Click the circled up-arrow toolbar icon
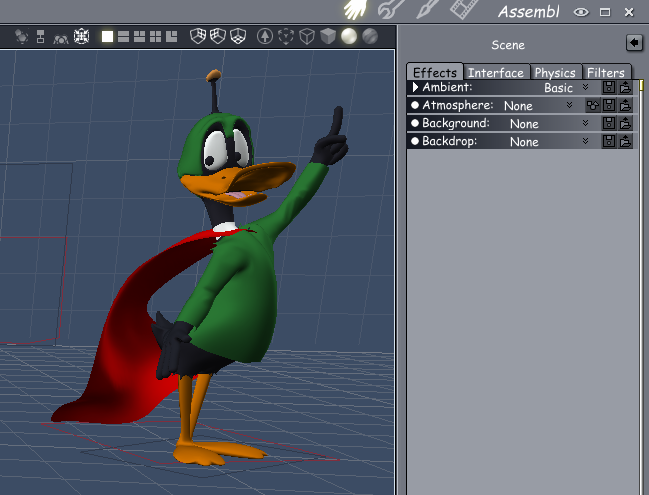This screenshot has height=495, width=649. pyautogui.click(x=265, y=36)
